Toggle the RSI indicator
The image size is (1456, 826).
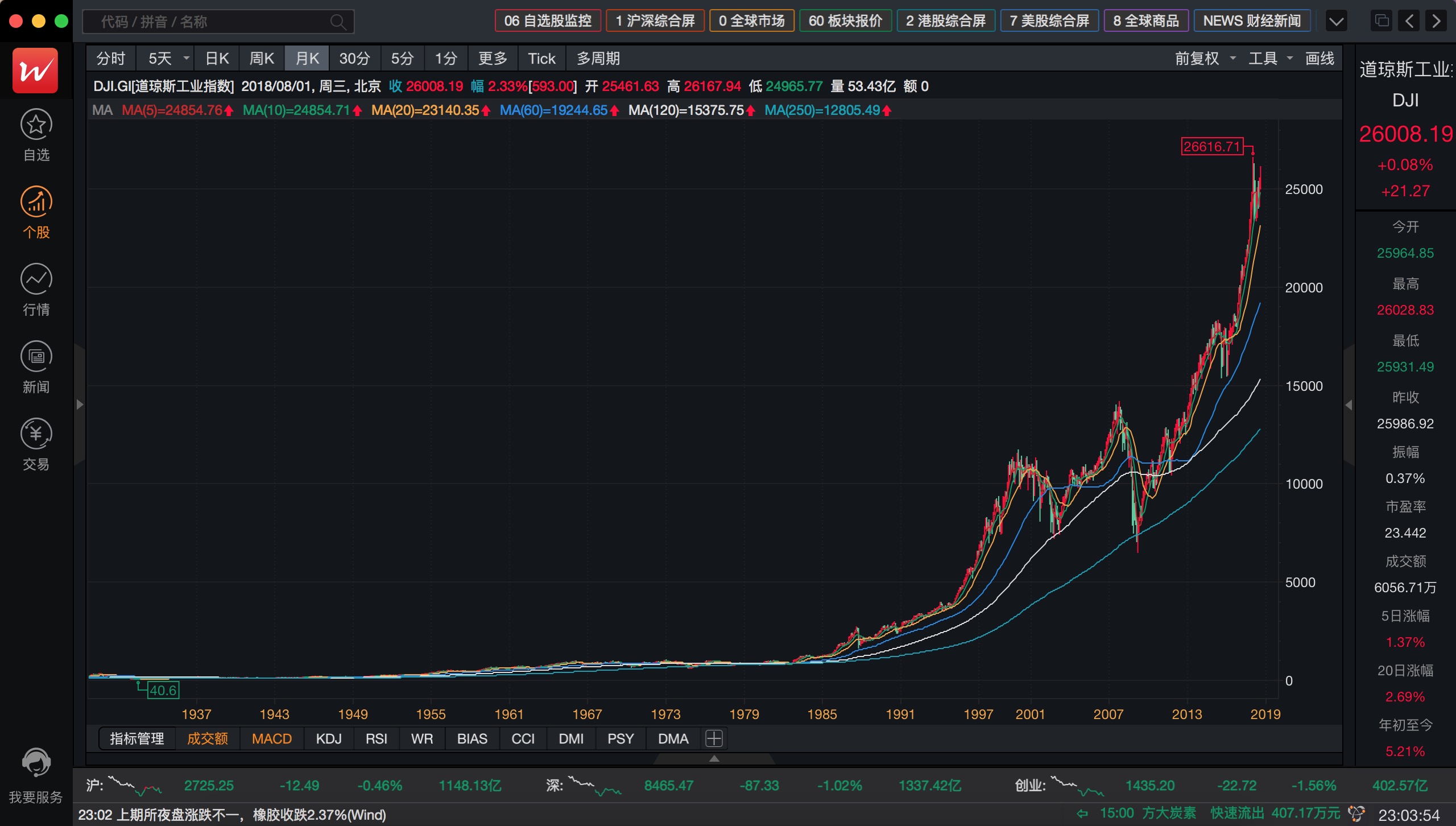(x=377, y=738)
